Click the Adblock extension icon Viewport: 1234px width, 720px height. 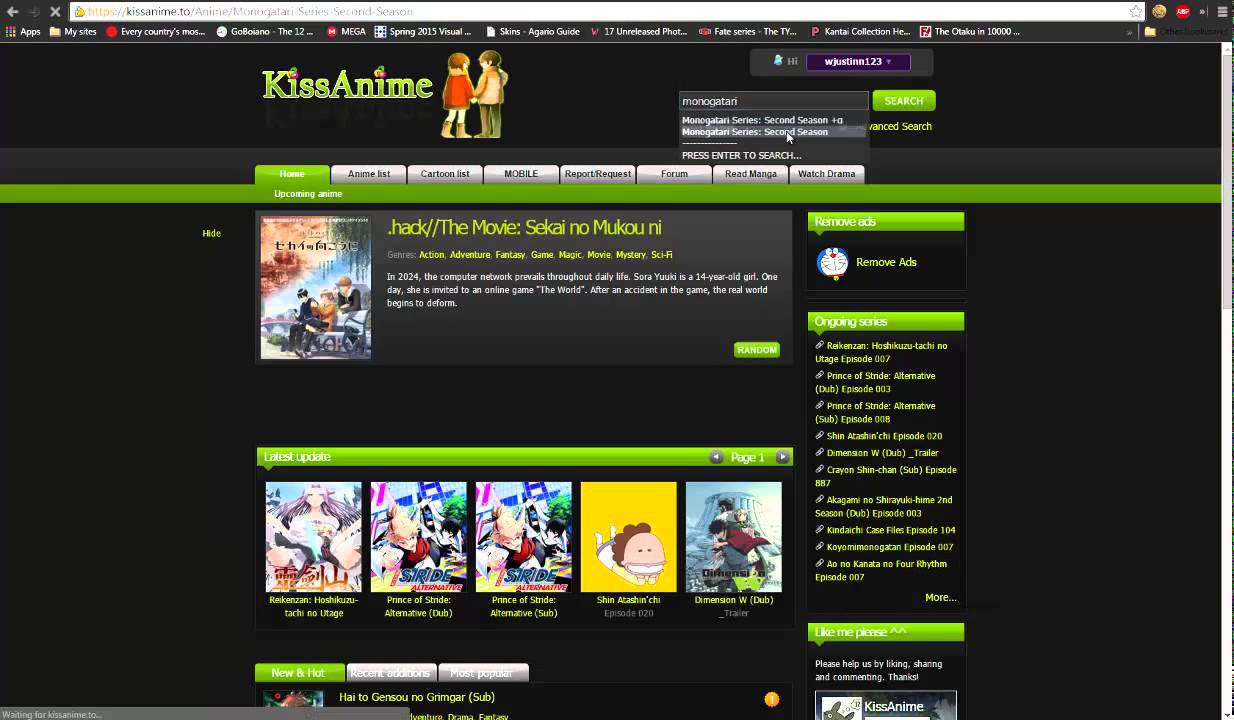(1183, 11)
